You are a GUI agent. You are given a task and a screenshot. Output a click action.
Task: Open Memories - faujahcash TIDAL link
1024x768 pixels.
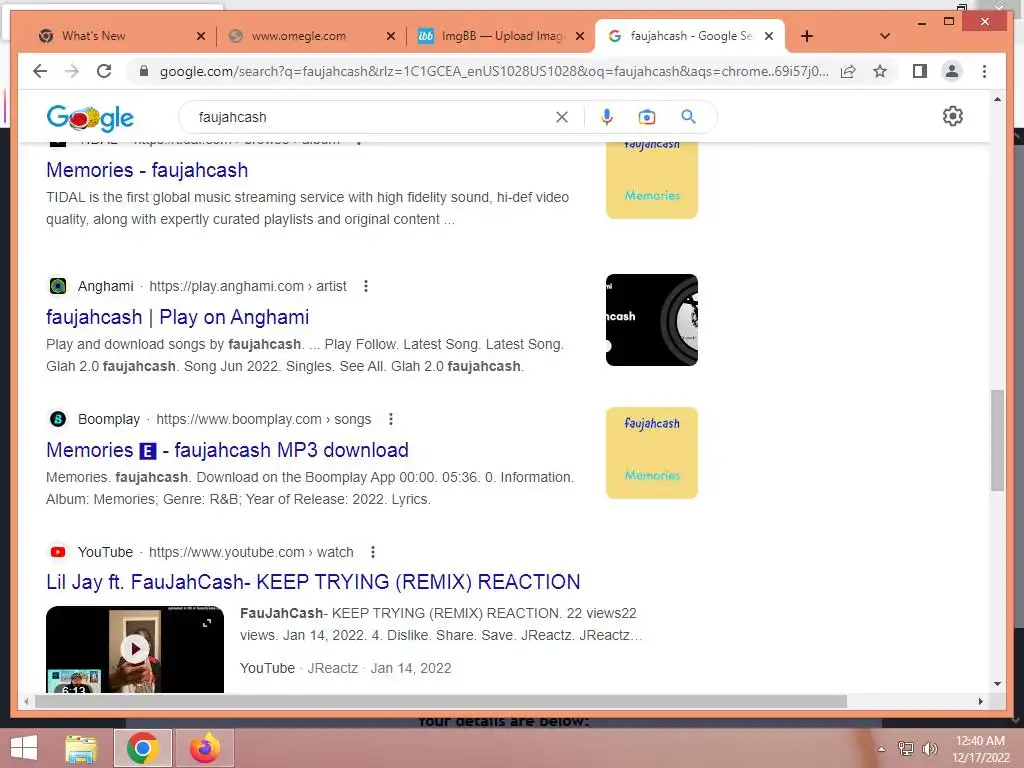click(147, 170)
